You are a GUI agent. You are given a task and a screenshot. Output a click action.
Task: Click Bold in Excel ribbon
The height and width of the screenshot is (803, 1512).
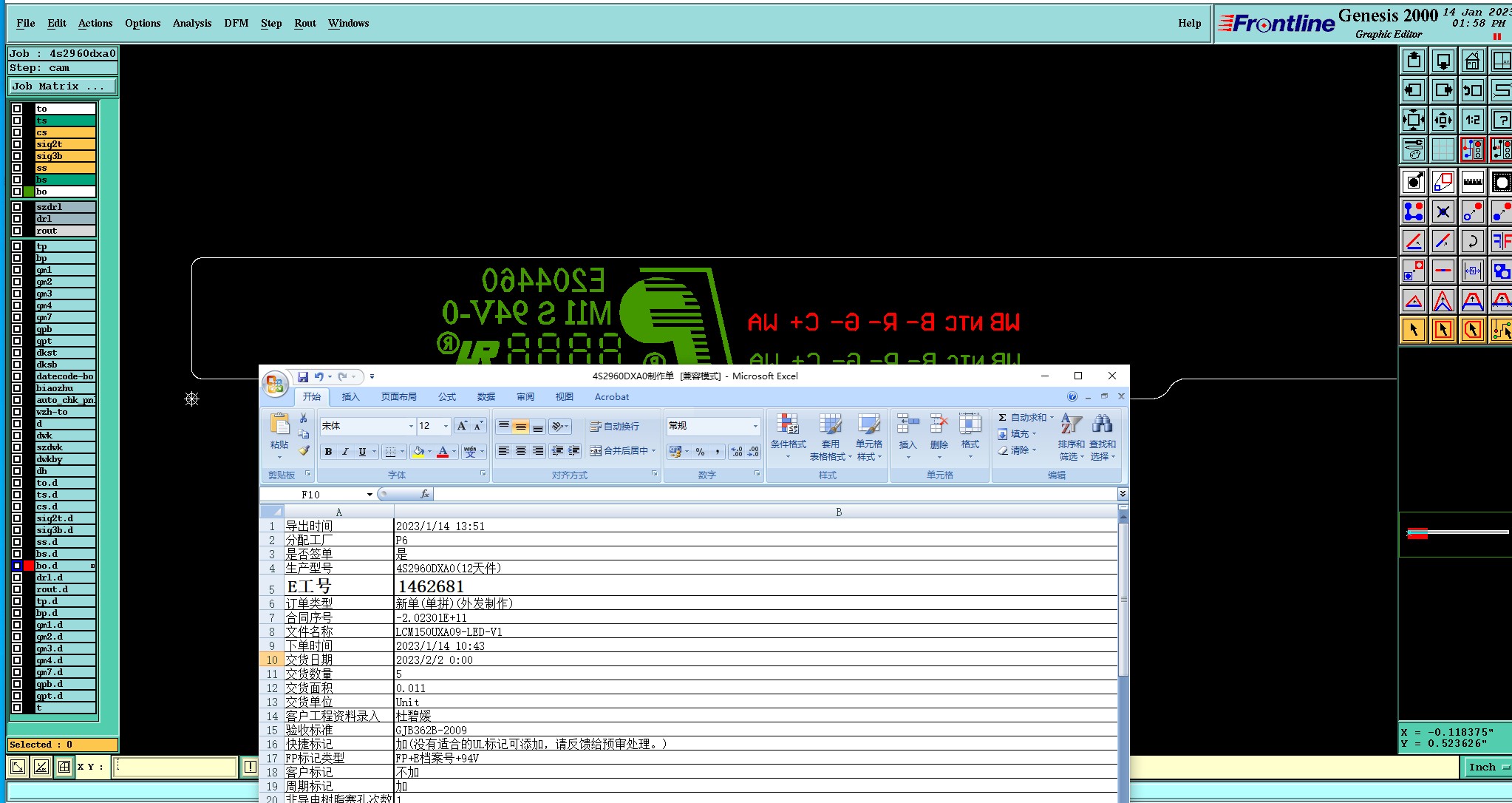pos(328,452)
